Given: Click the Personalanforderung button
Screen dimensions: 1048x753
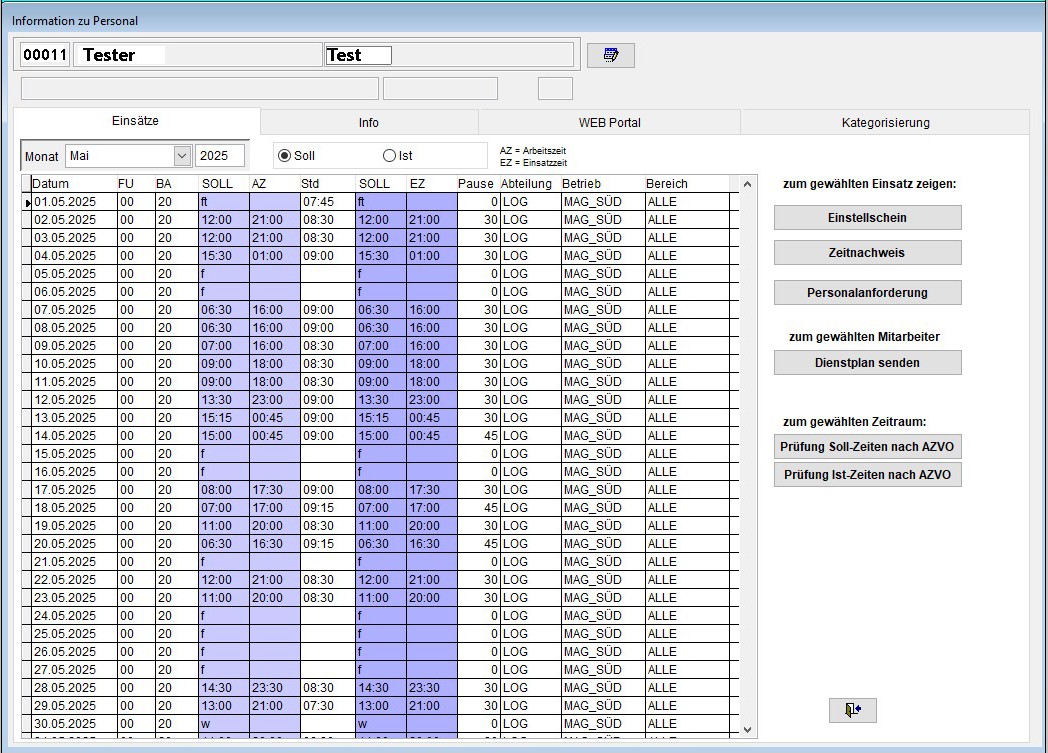Looking at the screenshot, I should point(868,293).
